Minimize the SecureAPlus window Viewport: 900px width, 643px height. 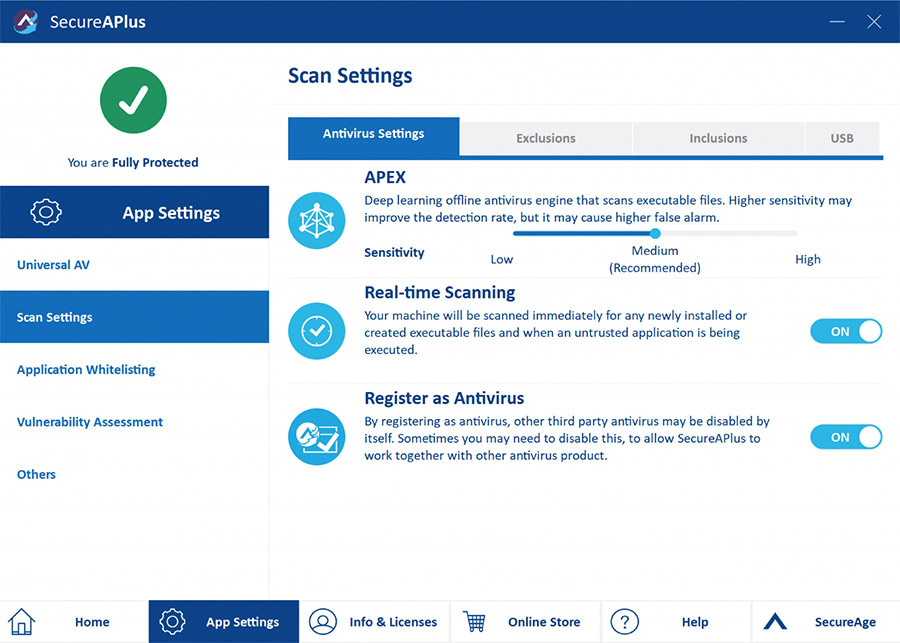pyautogui.click(x=837, y=22)
